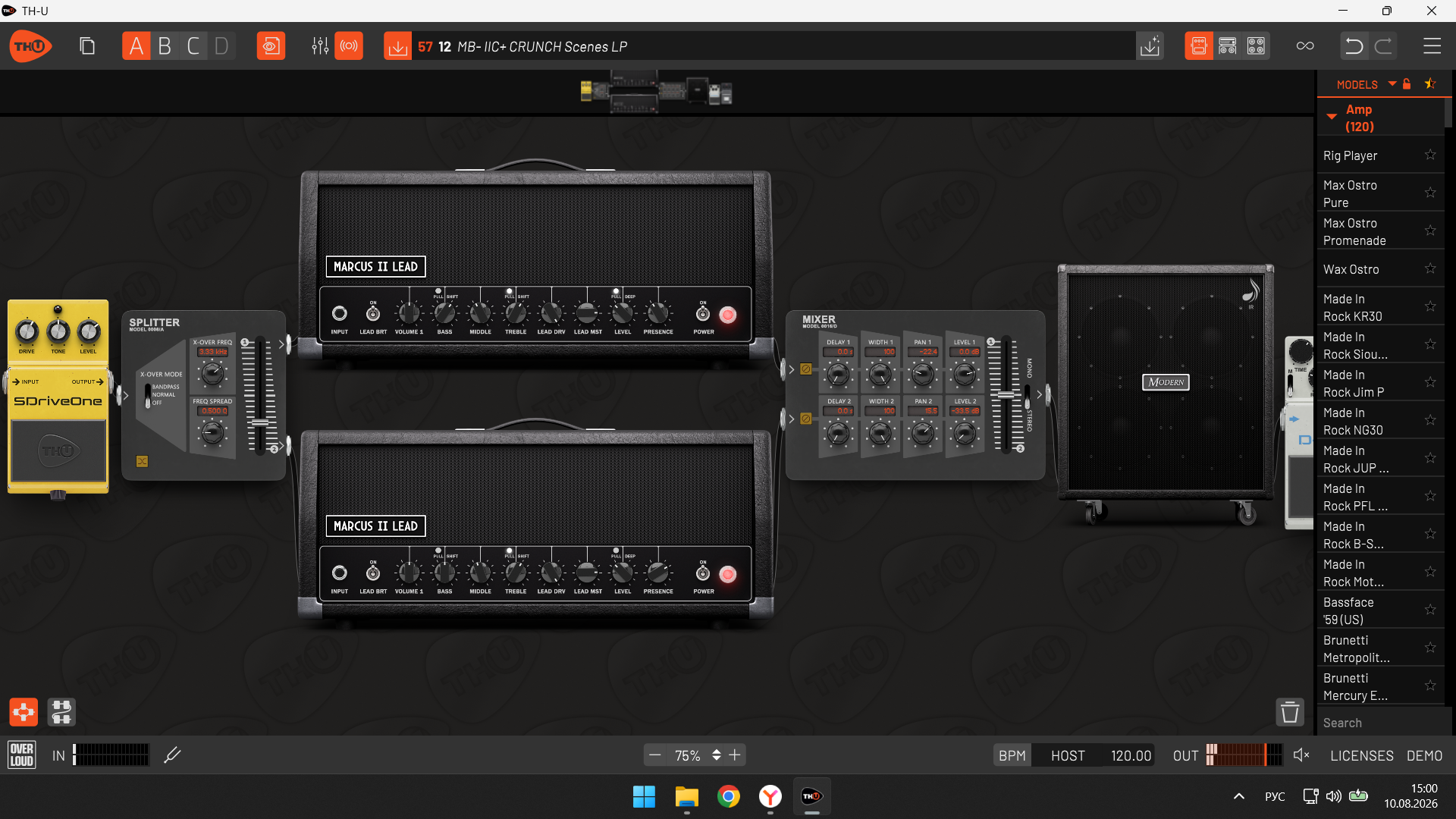Click the signal chain overview thumbnail

[x=656, y=92]
